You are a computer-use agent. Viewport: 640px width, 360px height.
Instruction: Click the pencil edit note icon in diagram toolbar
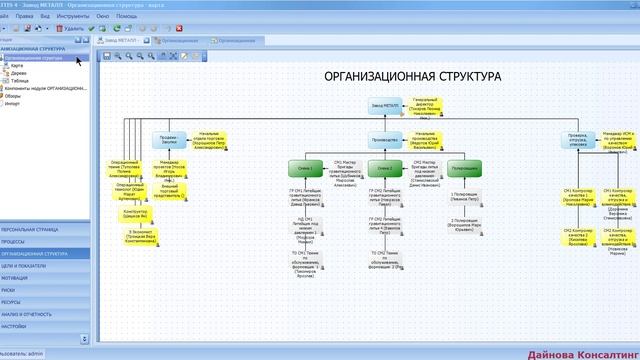(184, 56)
